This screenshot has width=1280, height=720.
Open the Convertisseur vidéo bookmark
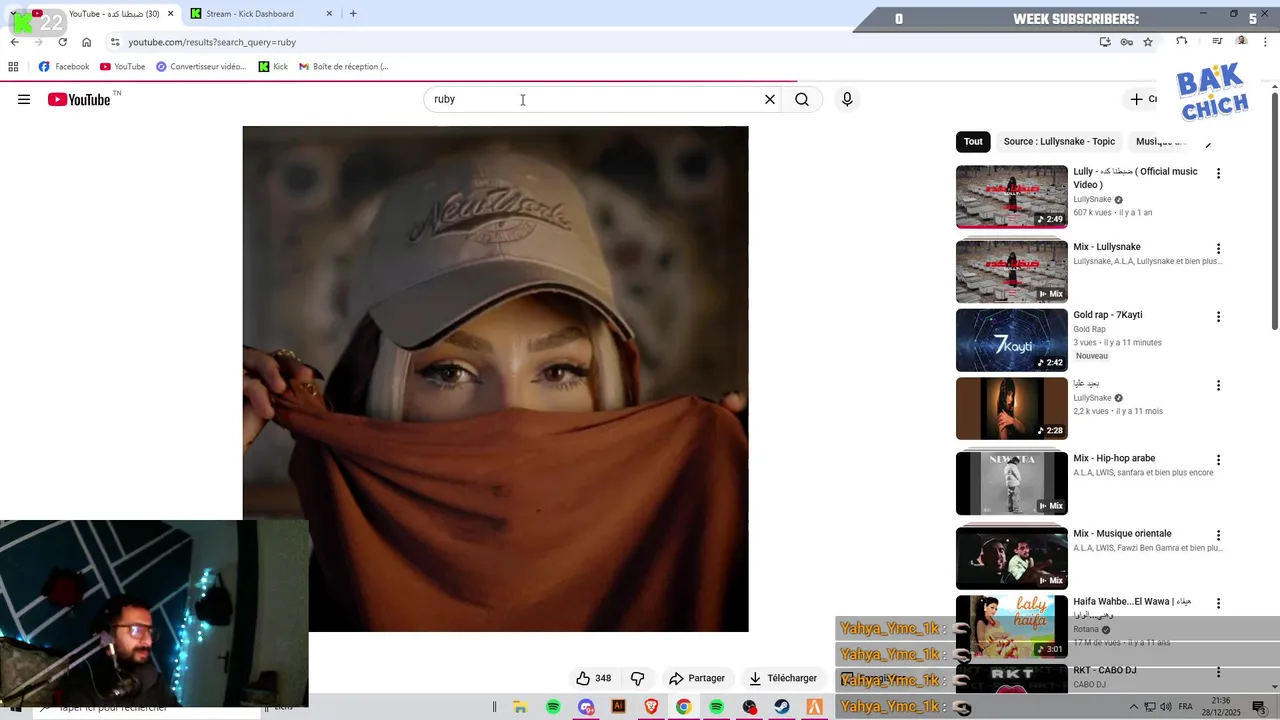pos(201,67)
